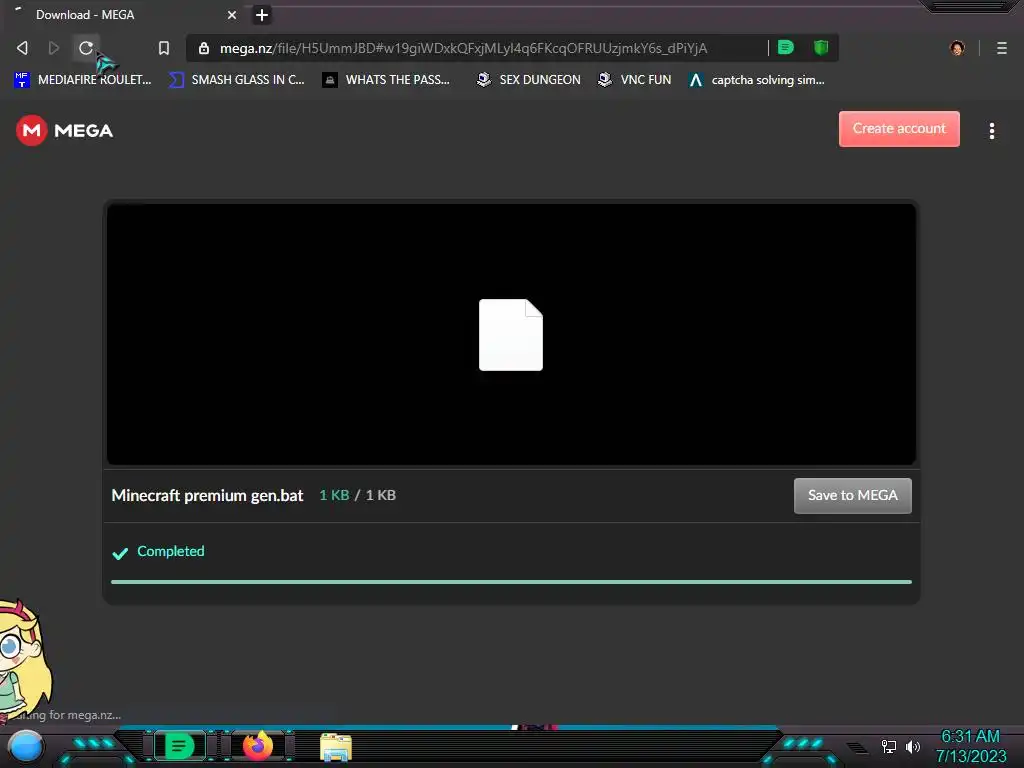Screen dimensions: 1024x768
Task: Open Firefox from the taskbar
Action: pos(257,746)
